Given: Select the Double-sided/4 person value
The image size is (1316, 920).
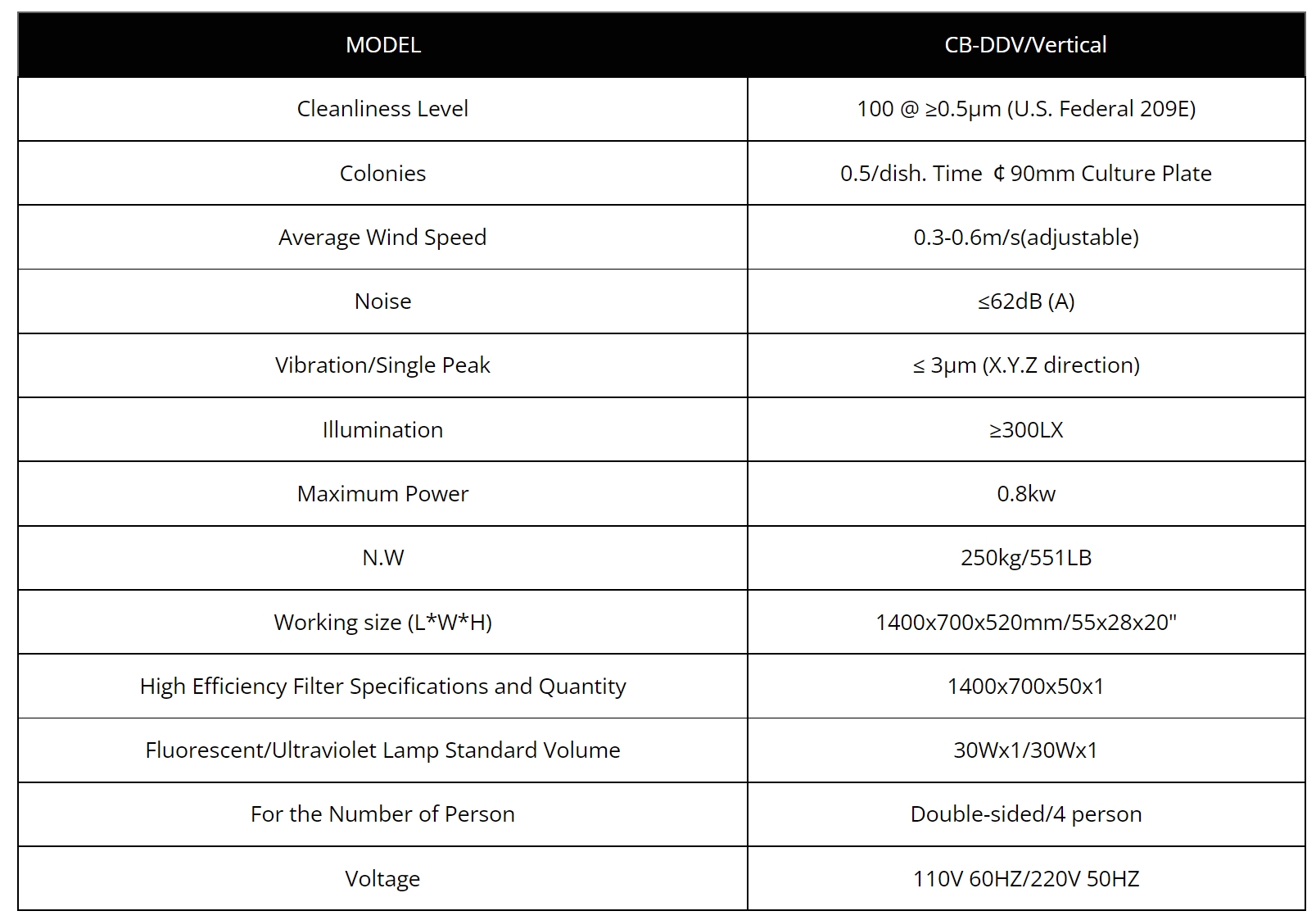Looking at the screenshot, I should (1026, 814).
